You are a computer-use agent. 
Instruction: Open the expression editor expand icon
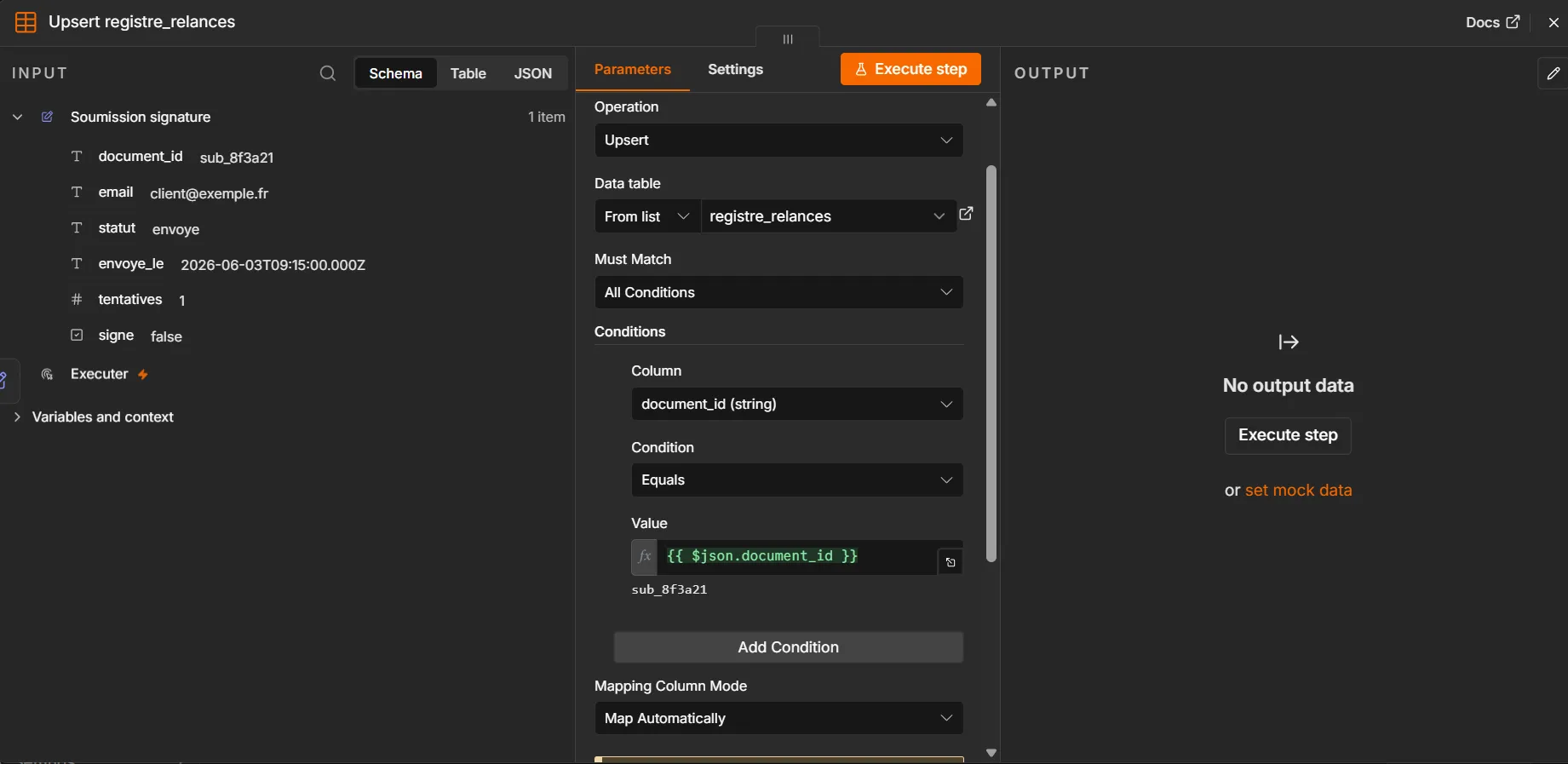(x=951, y=562)
